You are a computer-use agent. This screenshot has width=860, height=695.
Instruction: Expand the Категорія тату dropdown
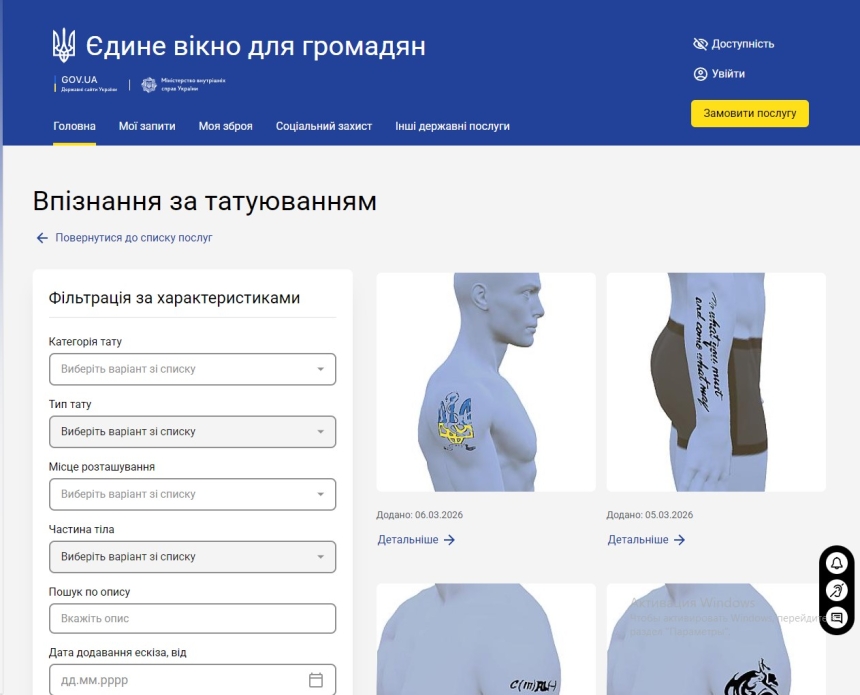pyautogui.click(x=193, y=369)
